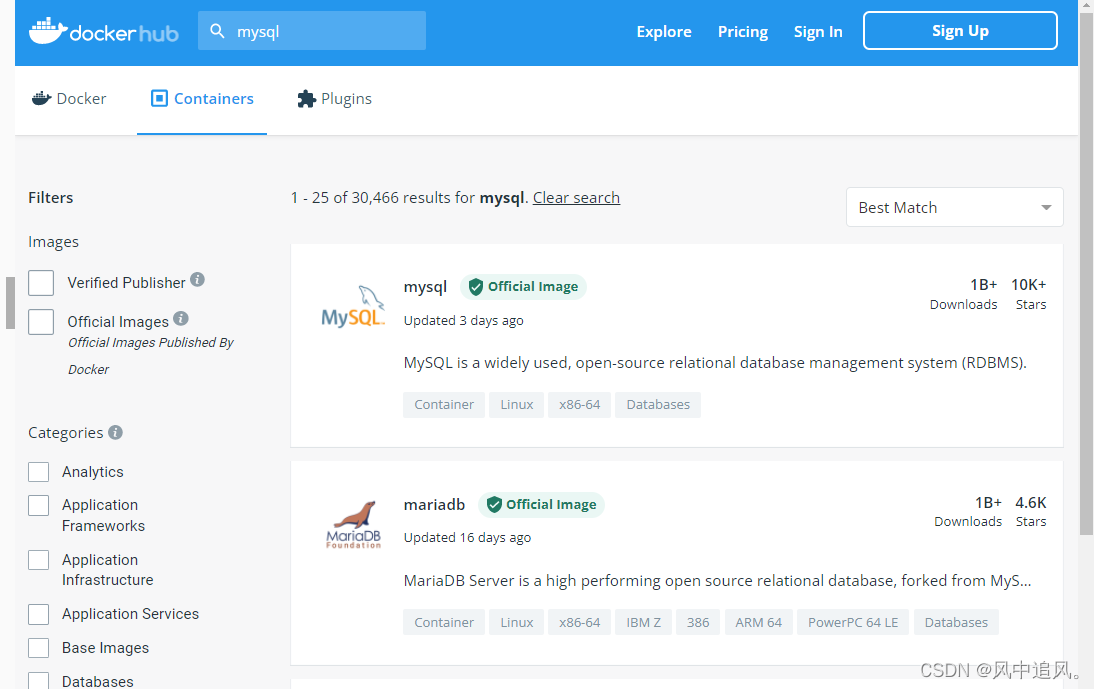Click the Verified Publisher info icon

[197, 280]
